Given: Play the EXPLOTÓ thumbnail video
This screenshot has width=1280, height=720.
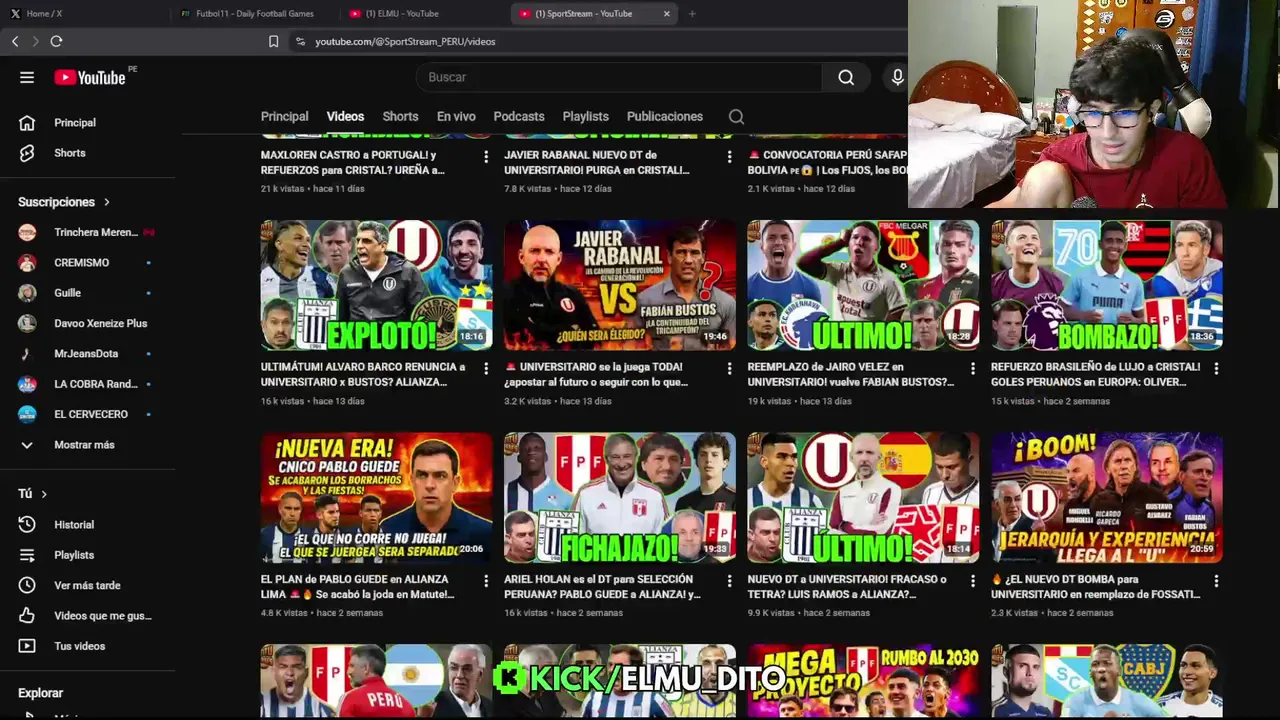Looking at the screenshot, I should (x=376, y=285).
